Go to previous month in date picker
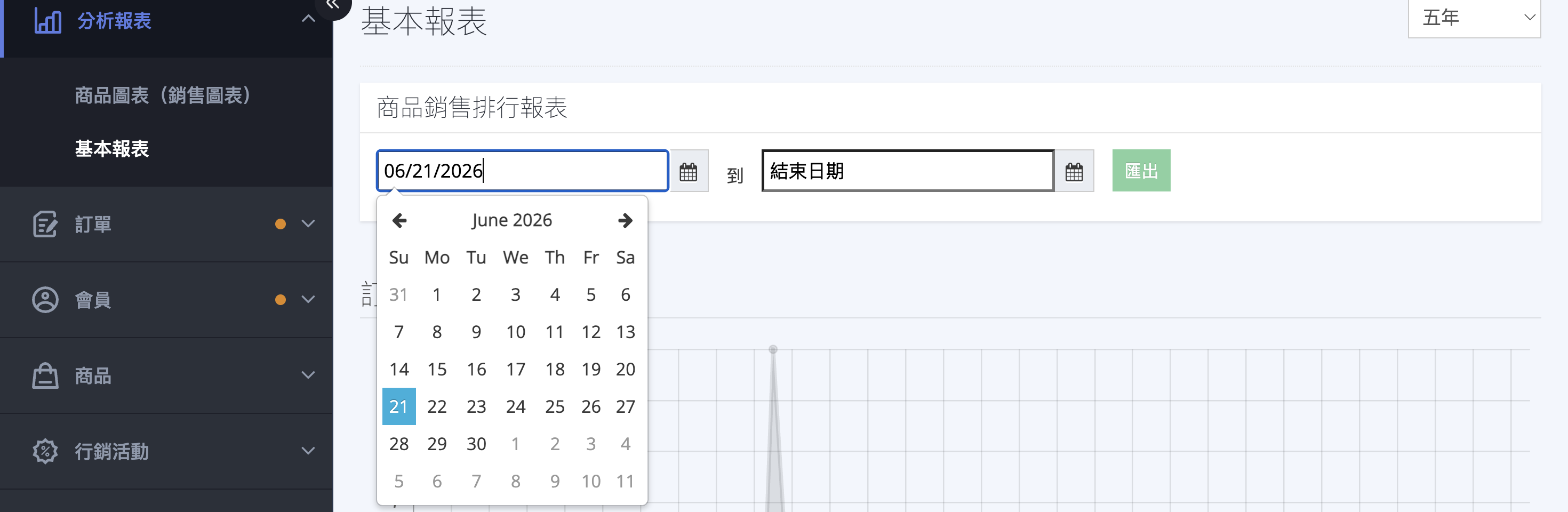 399,220
